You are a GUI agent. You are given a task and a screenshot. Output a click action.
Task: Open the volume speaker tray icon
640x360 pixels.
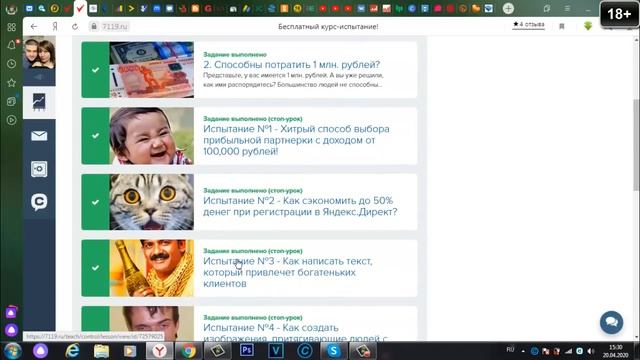click(x=591, y=351)
